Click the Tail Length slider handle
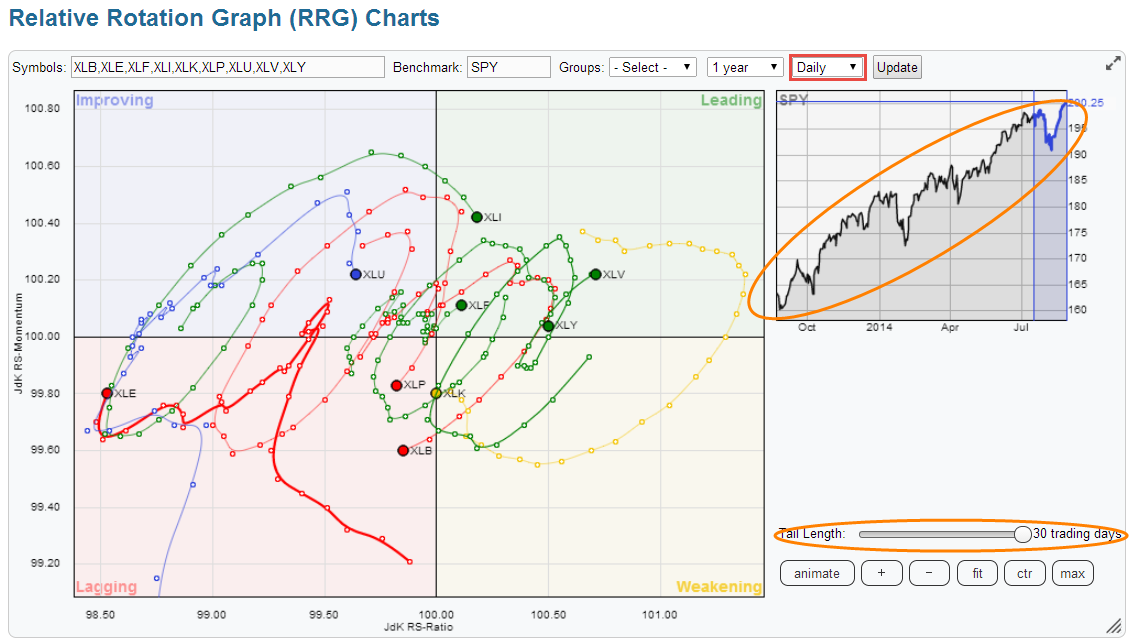The height and width of the screenshot is (642, 1130). (x=1022, y=534)
